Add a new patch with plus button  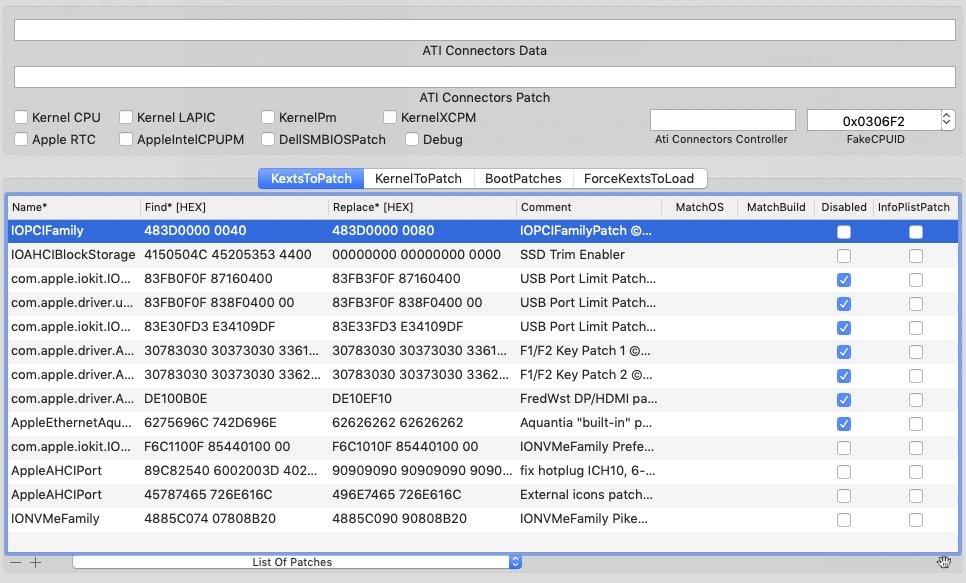[36, 562]
